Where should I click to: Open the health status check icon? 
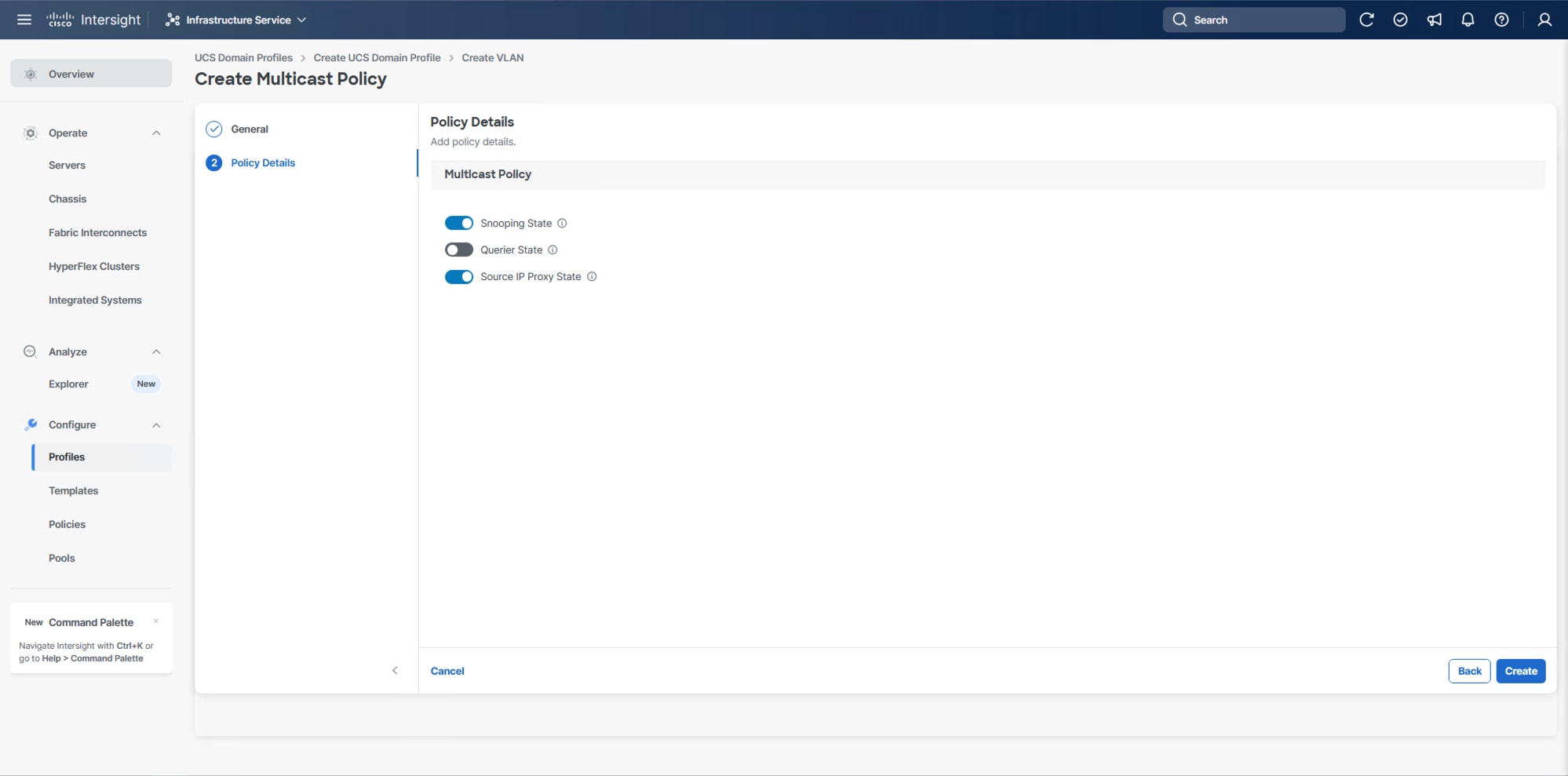[1401, 20]
